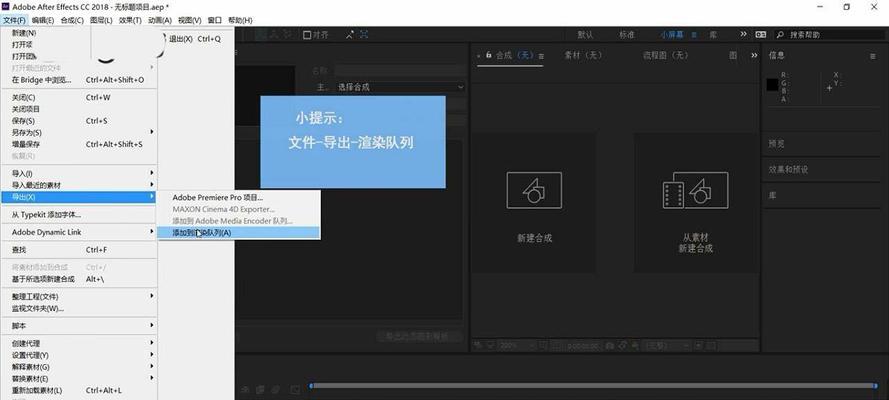Click the icon left of search help
Viewport: 889px width, 400px height.
tap(760, 35)
